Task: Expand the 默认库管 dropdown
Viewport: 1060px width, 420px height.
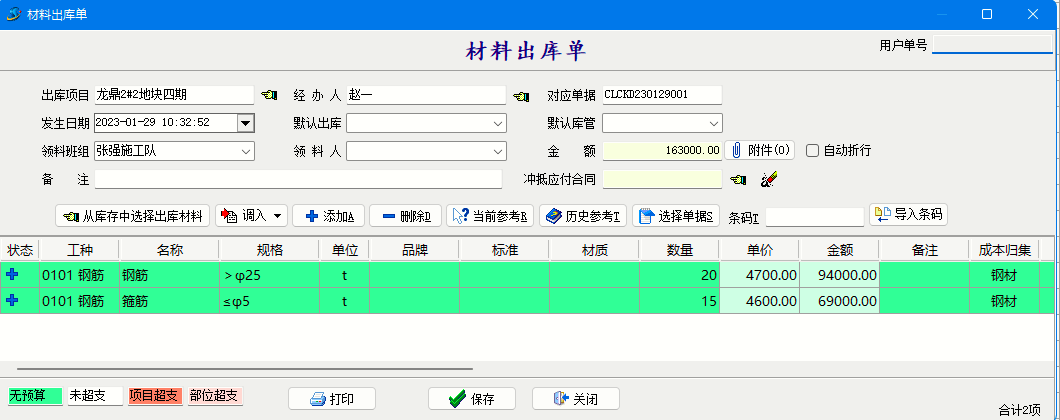Action: 713,123
